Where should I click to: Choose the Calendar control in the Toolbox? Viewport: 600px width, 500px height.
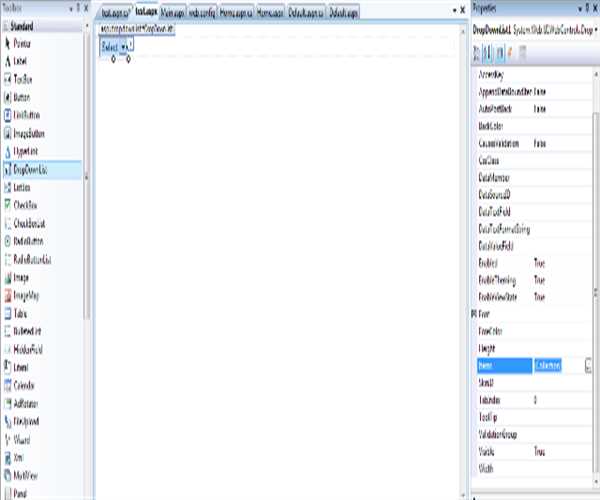point(25,384)
